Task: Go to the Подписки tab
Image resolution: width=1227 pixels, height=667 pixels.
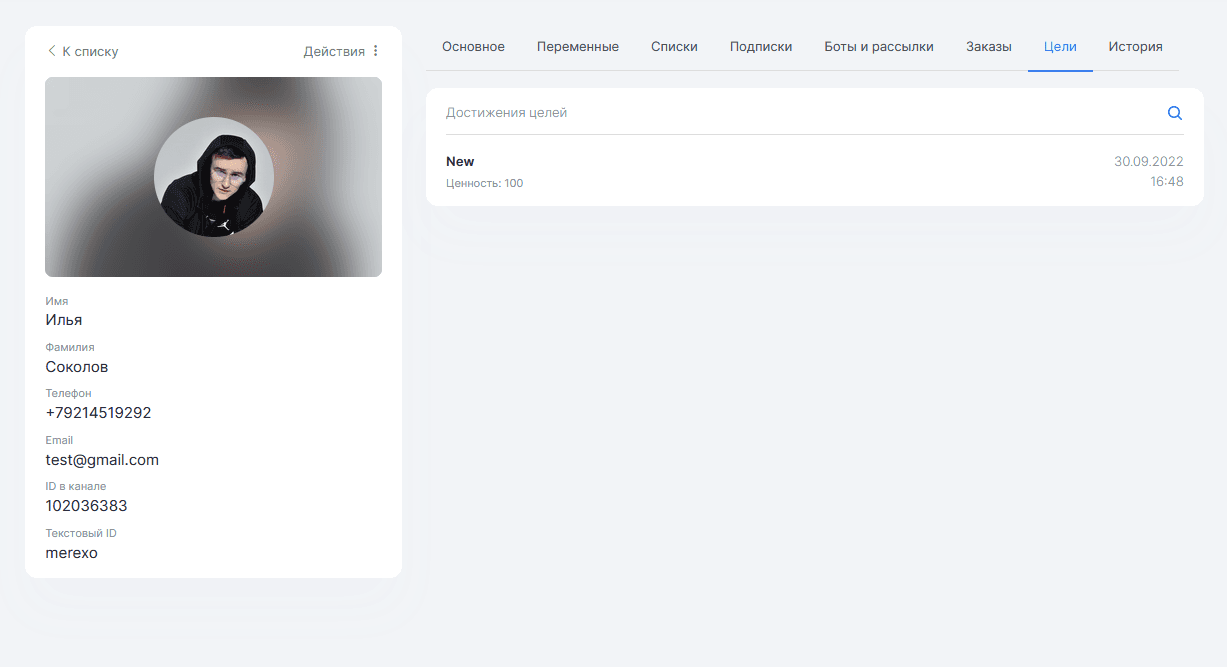Action: click(x=760, y=47)
